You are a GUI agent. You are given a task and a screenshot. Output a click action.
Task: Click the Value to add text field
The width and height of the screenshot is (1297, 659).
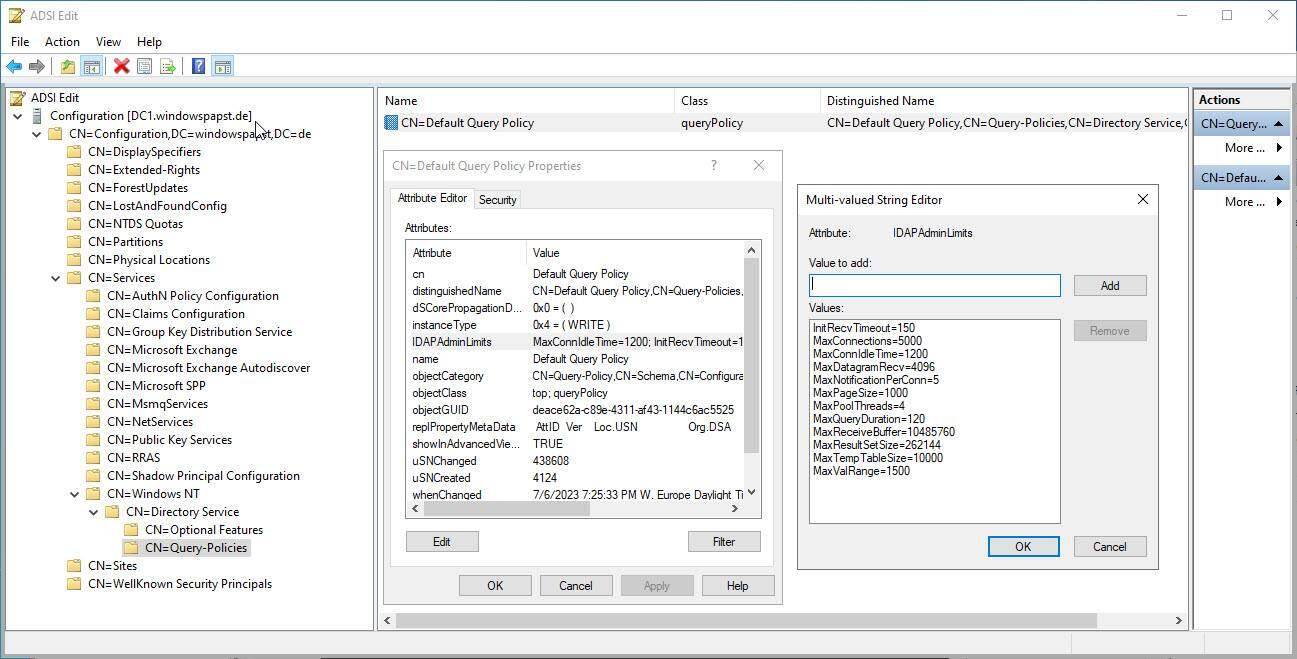click(x=934, y=286)
